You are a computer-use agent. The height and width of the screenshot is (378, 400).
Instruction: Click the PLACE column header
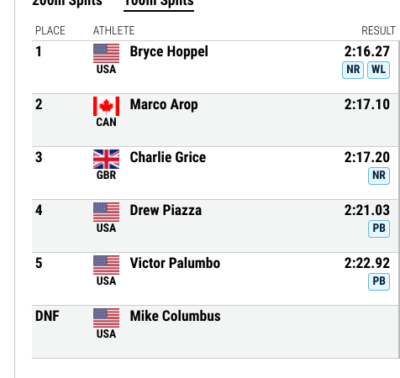point(50,31)
